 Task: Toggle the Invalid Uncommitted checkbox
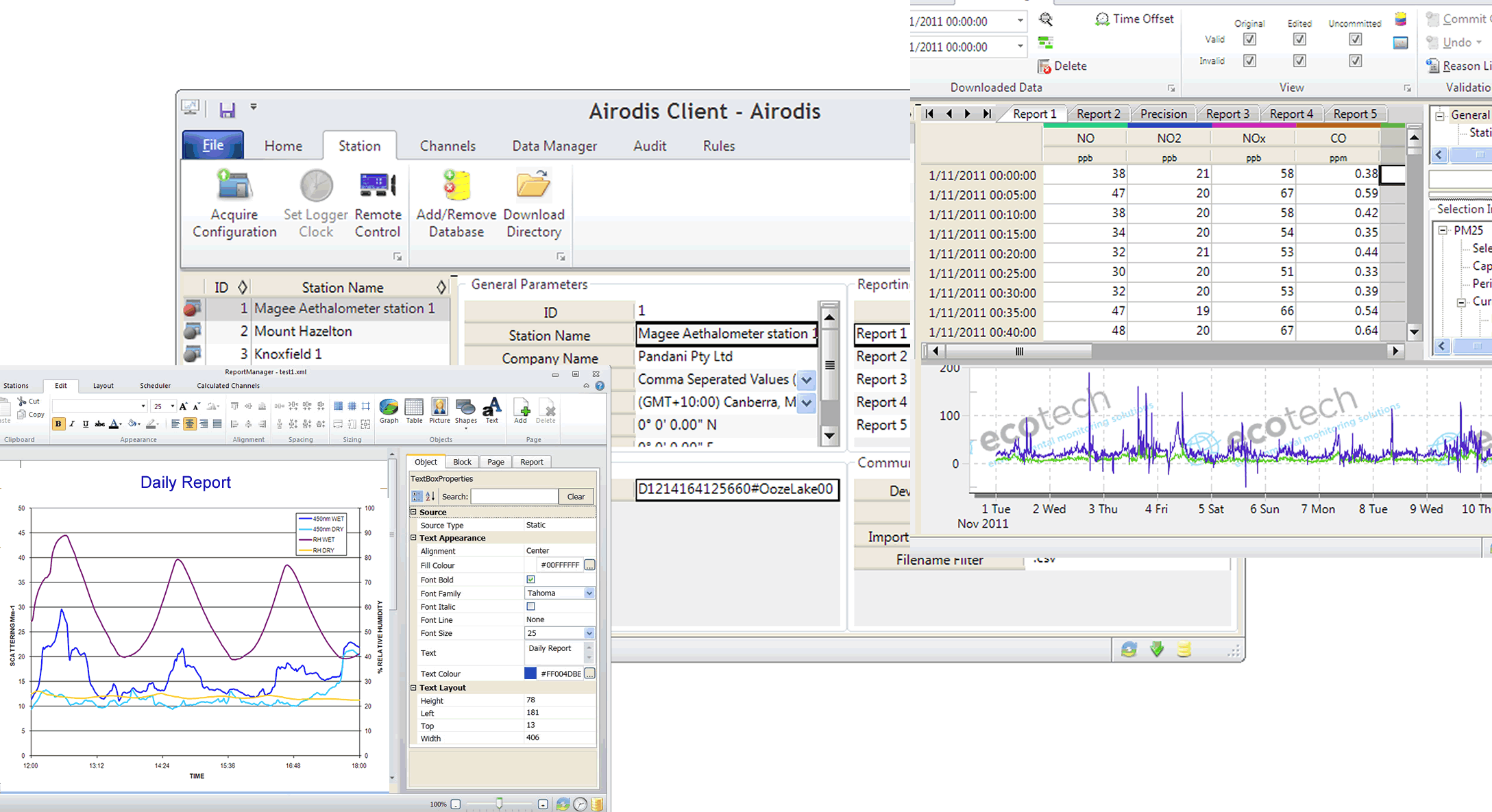click(1355, 61)
